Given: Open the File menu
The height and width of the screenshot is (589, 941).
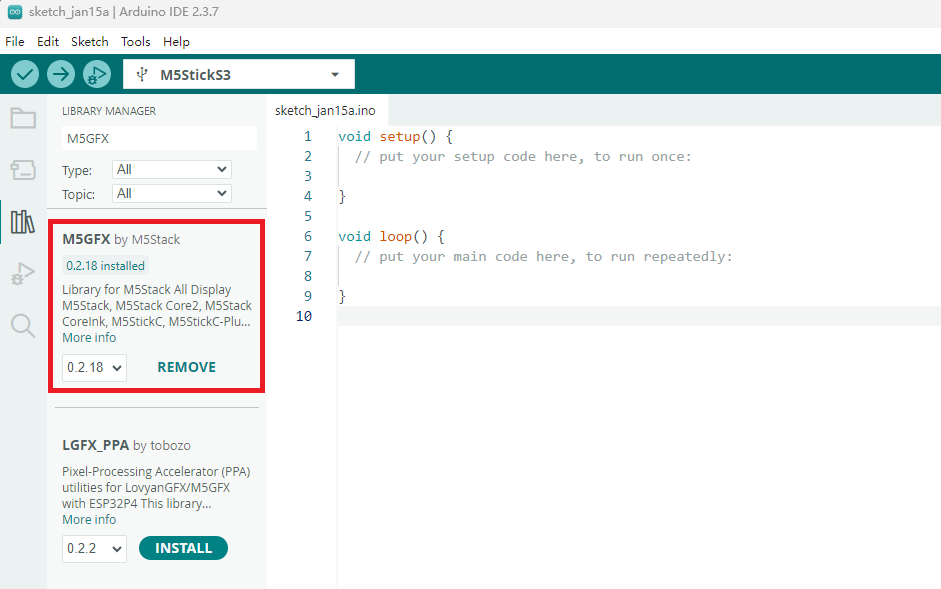Looking at the screenshot, I should [15, 42].
